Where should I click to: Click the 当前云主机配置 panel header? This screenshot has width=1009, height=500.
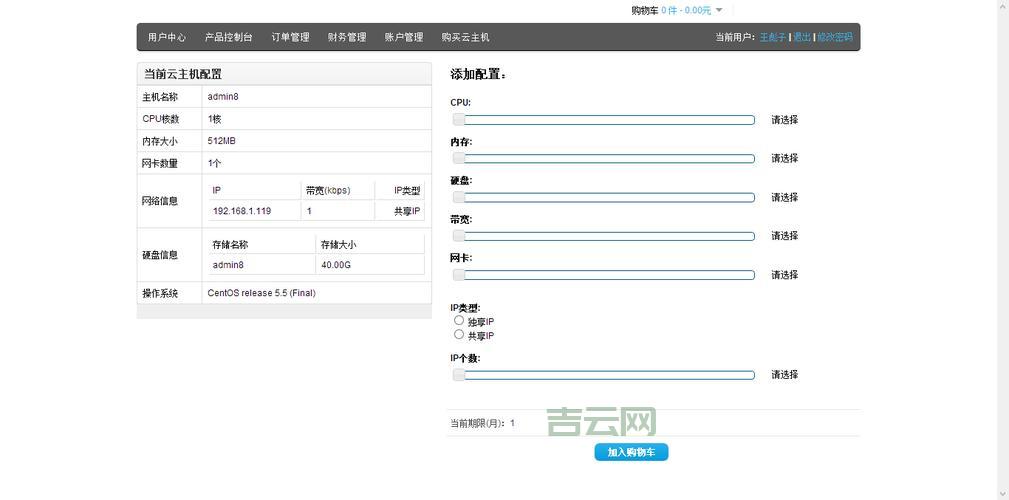point(284,74)
